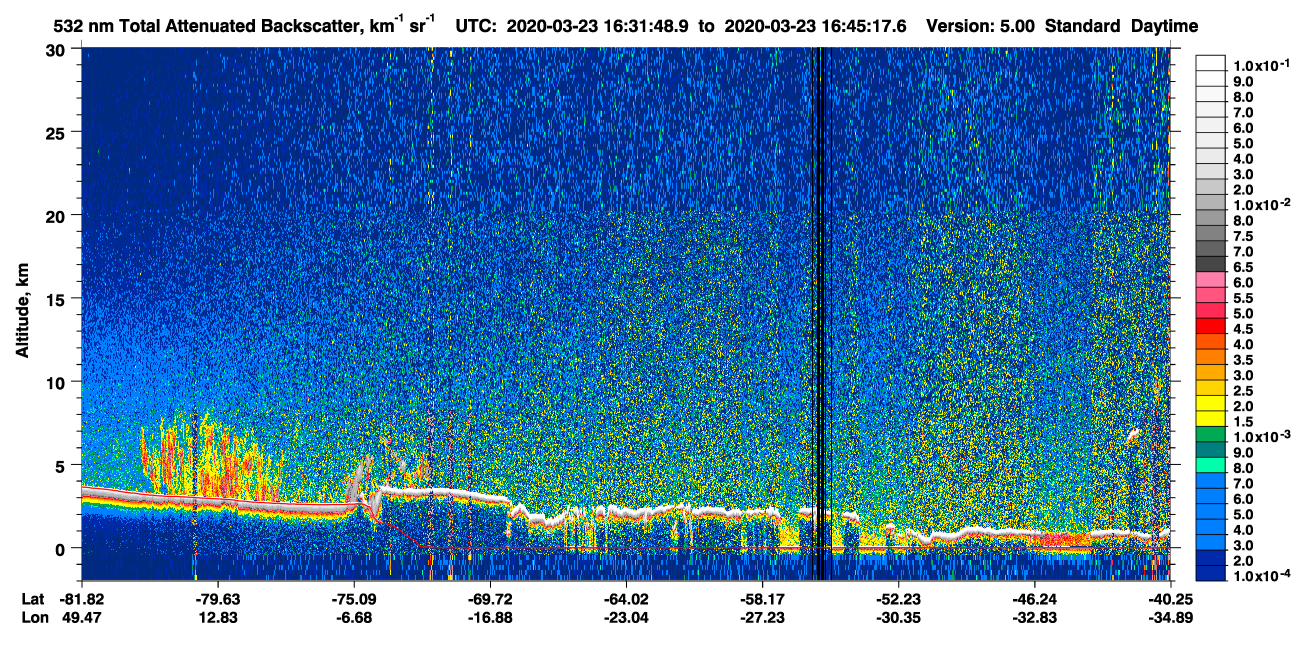The width and height of the screenshot is (1300, 667).
Task: Click the latitude value '-58.17'
Action: tap(762, 599)
